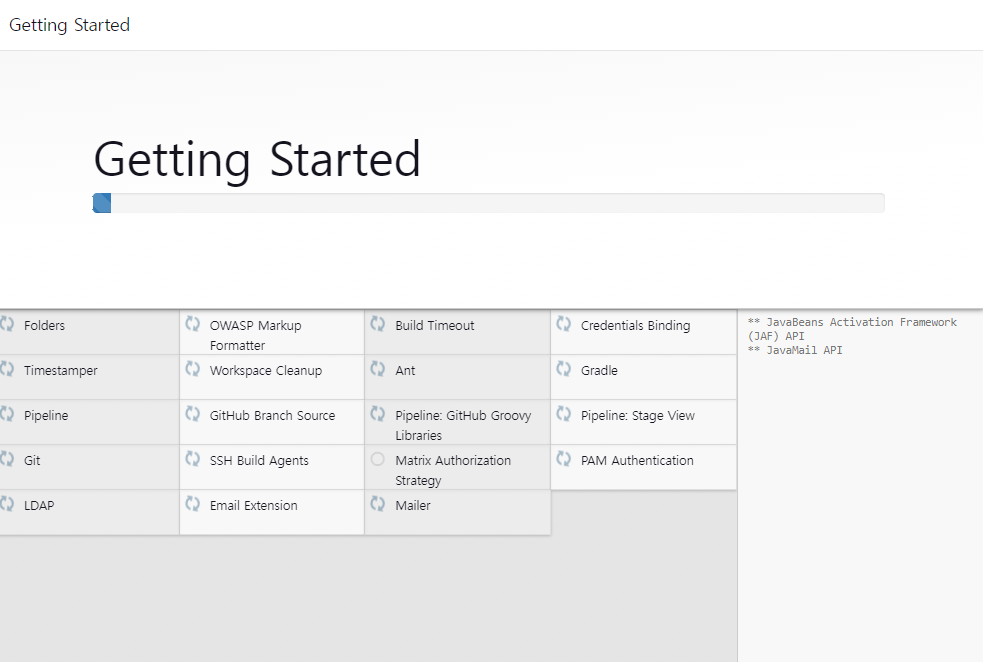Select the Pipeline: Stage View label
This screenshot has width=983, height=662.
pos(638,416)
